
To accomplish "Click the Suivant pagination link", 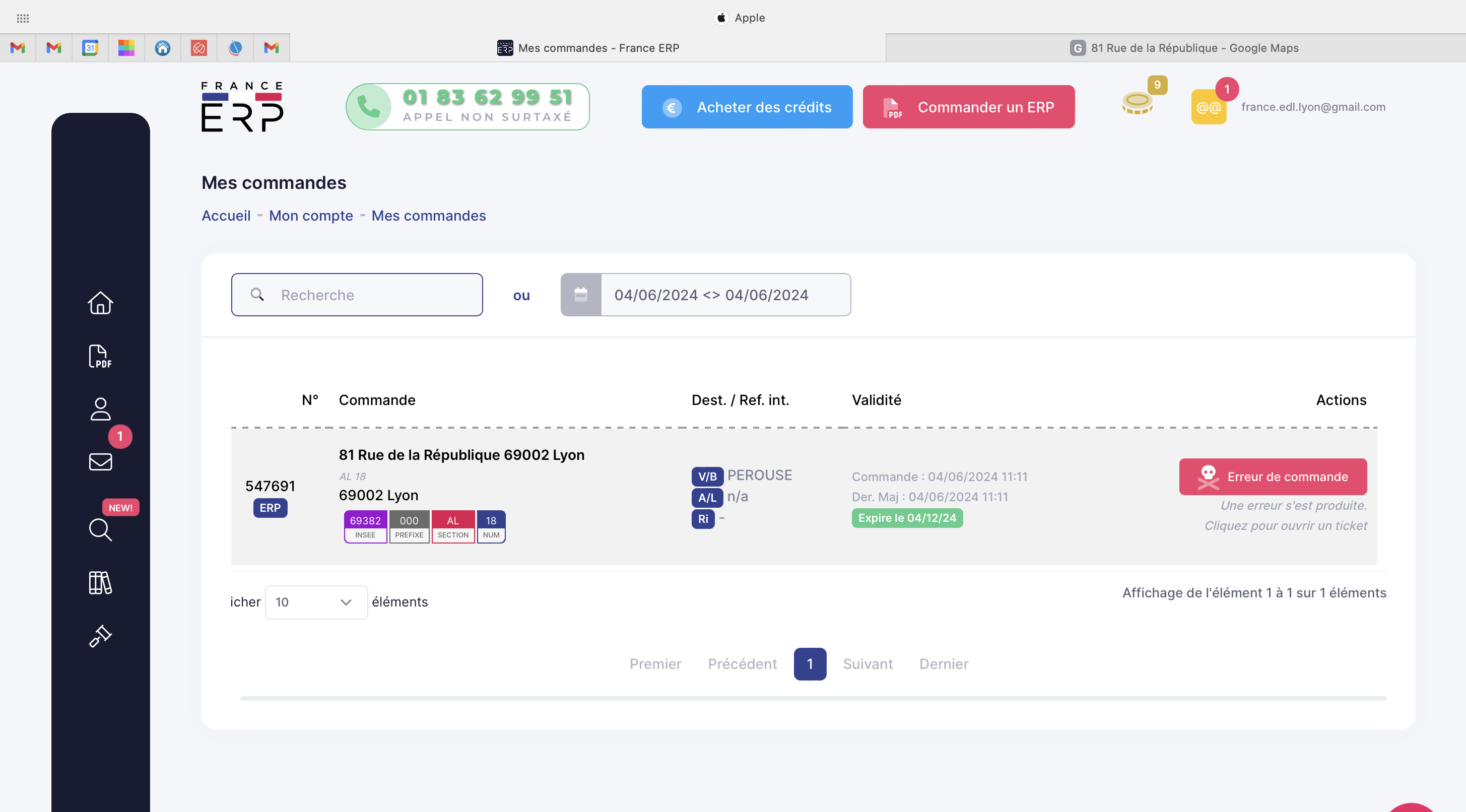I will click(x=868, y=663).
